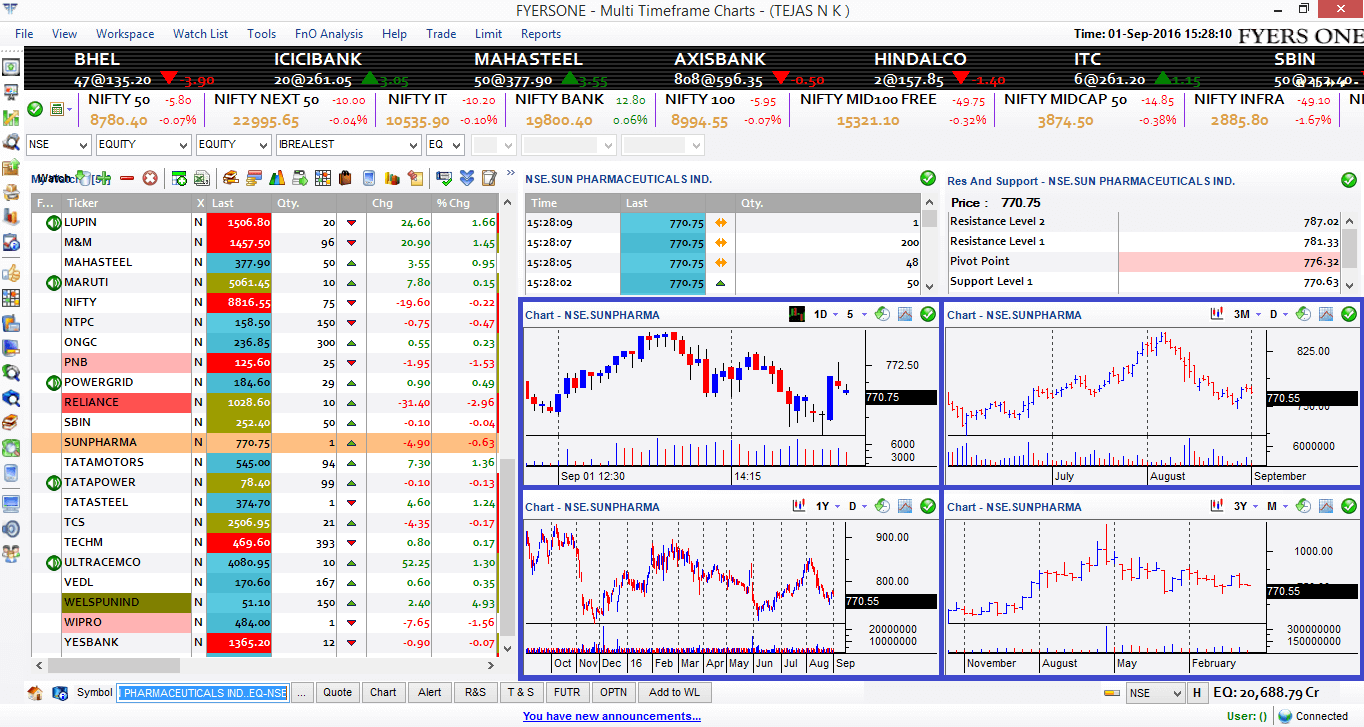Open the File menu

click(24, 34)
